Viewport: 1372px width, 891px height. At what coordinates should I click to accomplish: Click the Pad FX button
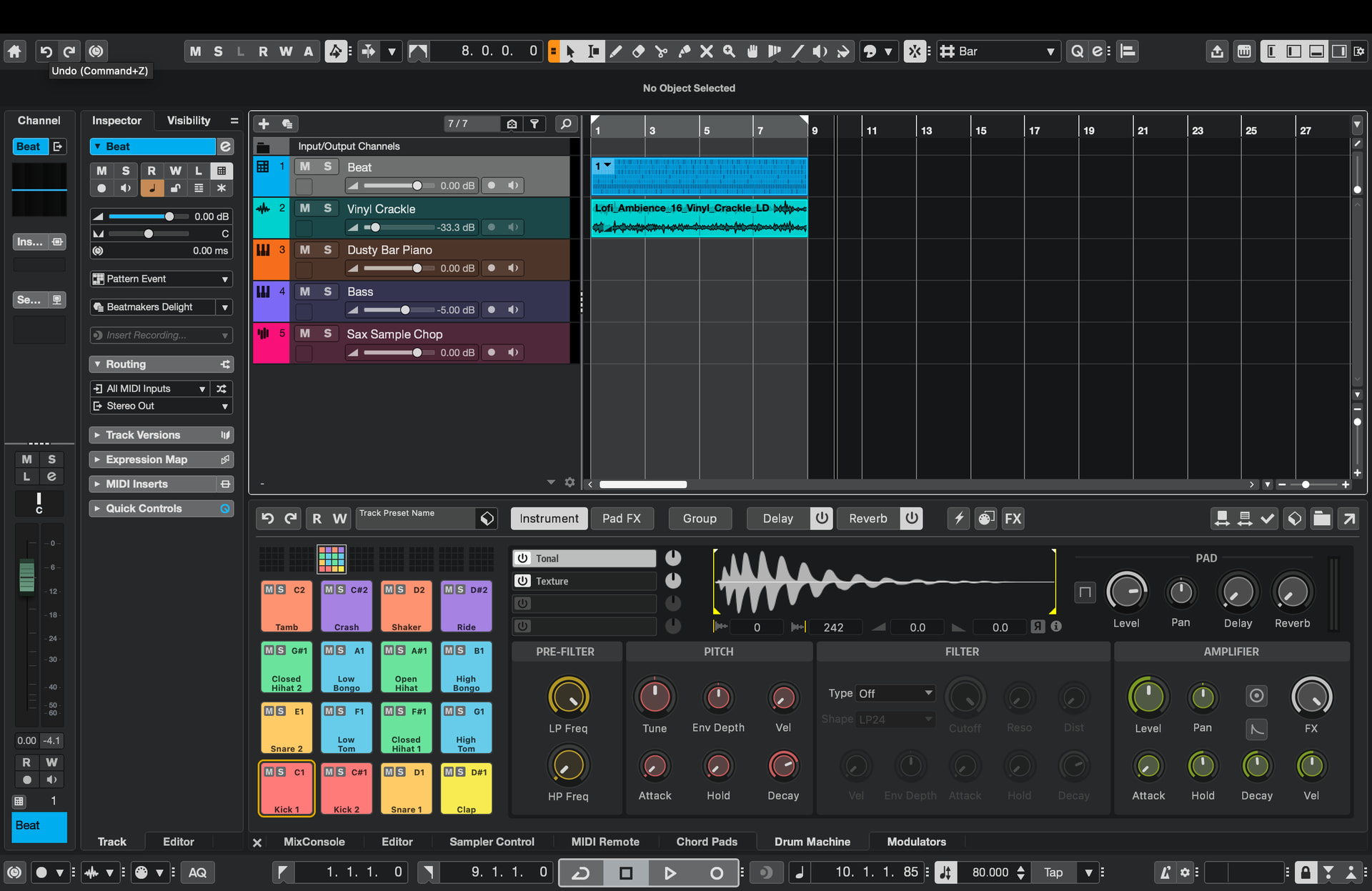622,519
